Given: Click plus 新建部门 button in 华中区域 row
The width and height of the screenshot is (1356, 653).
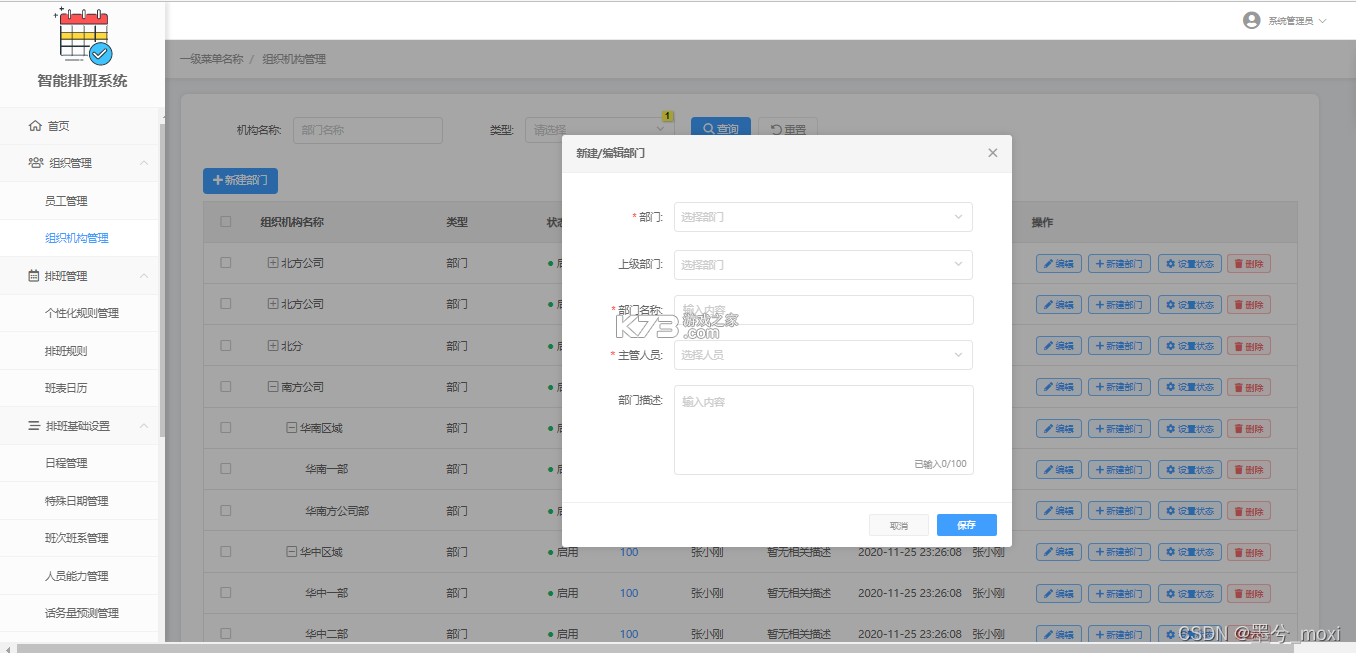Looking at the screenshot, I should [x=1119, y=552].
